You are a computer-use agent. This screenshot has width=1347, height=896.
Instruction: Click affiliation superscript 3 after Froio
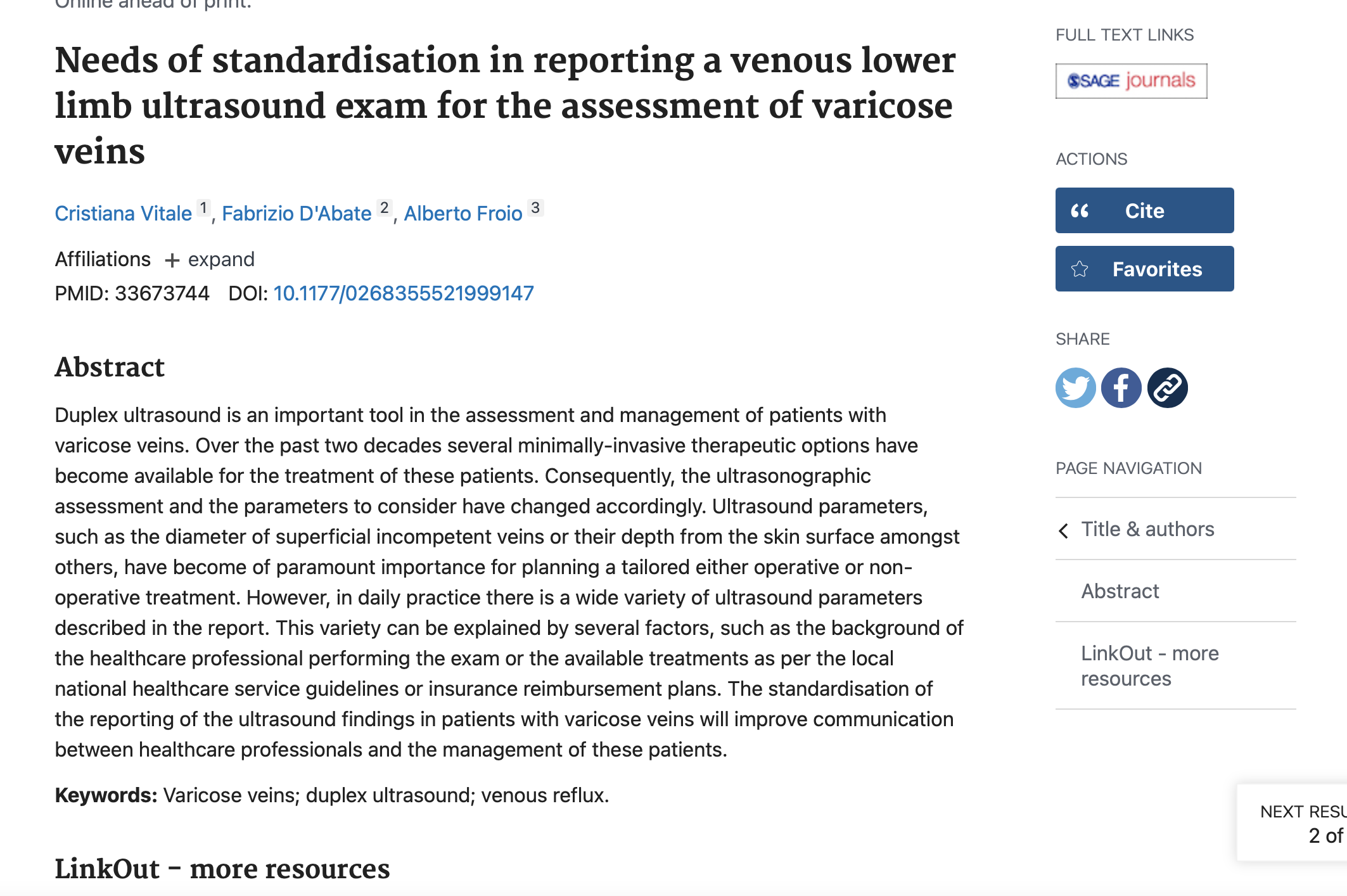pyautogui.click(x=535, y=208)
